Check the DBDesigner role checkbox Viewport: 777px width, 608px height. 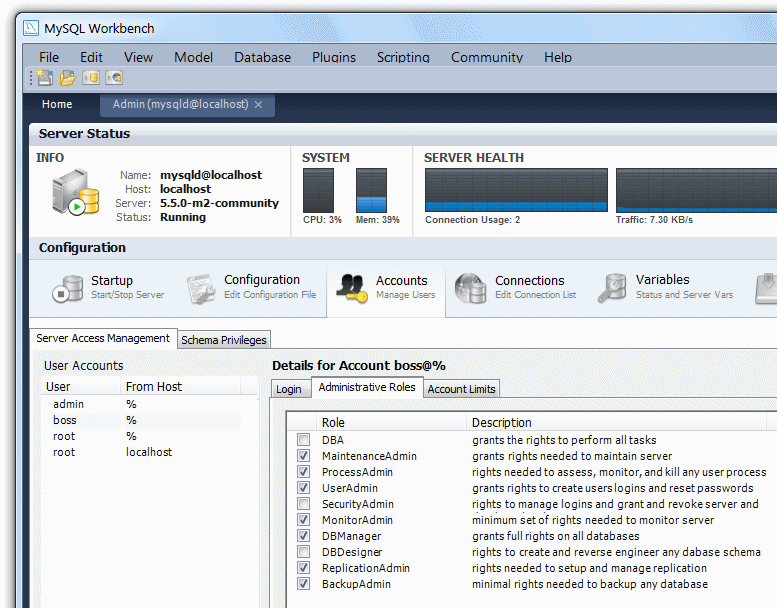point(303,552)
